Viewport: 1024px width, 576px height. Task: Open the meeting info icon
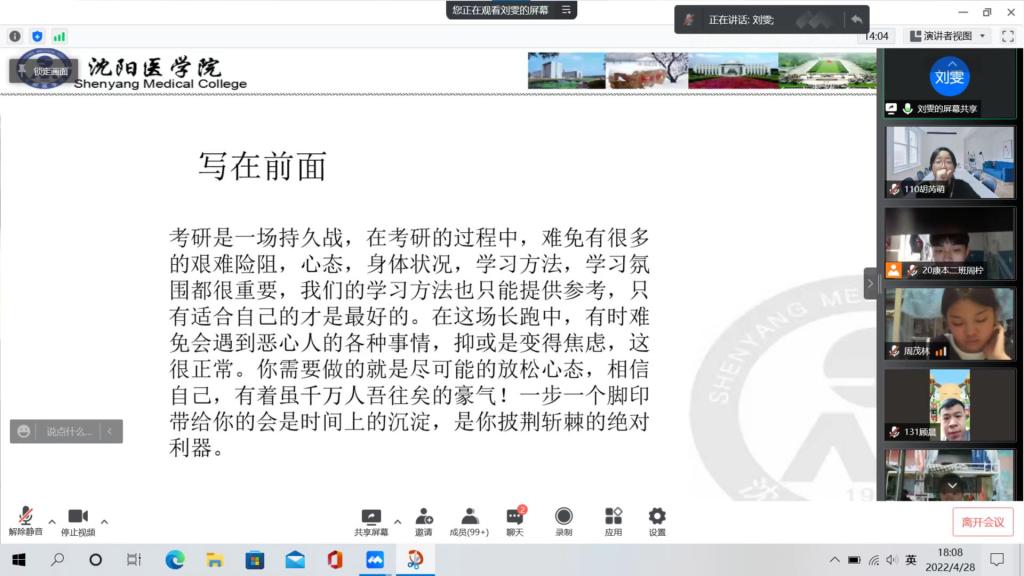pyautogui.click(x=15, y=36)
